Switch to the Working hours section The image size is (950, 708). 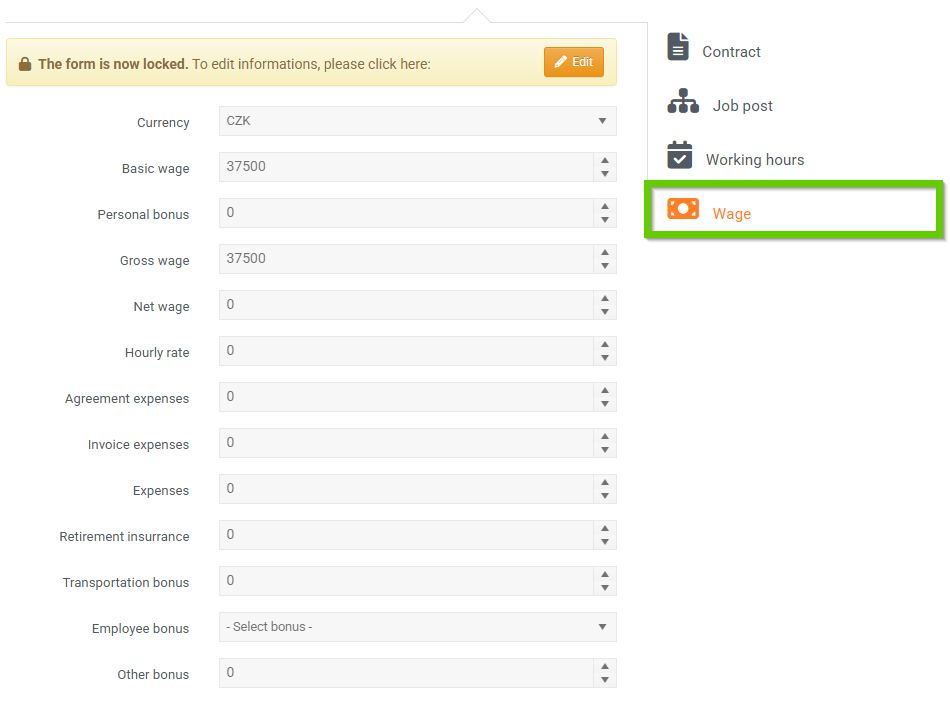click(x=754, y=160)
